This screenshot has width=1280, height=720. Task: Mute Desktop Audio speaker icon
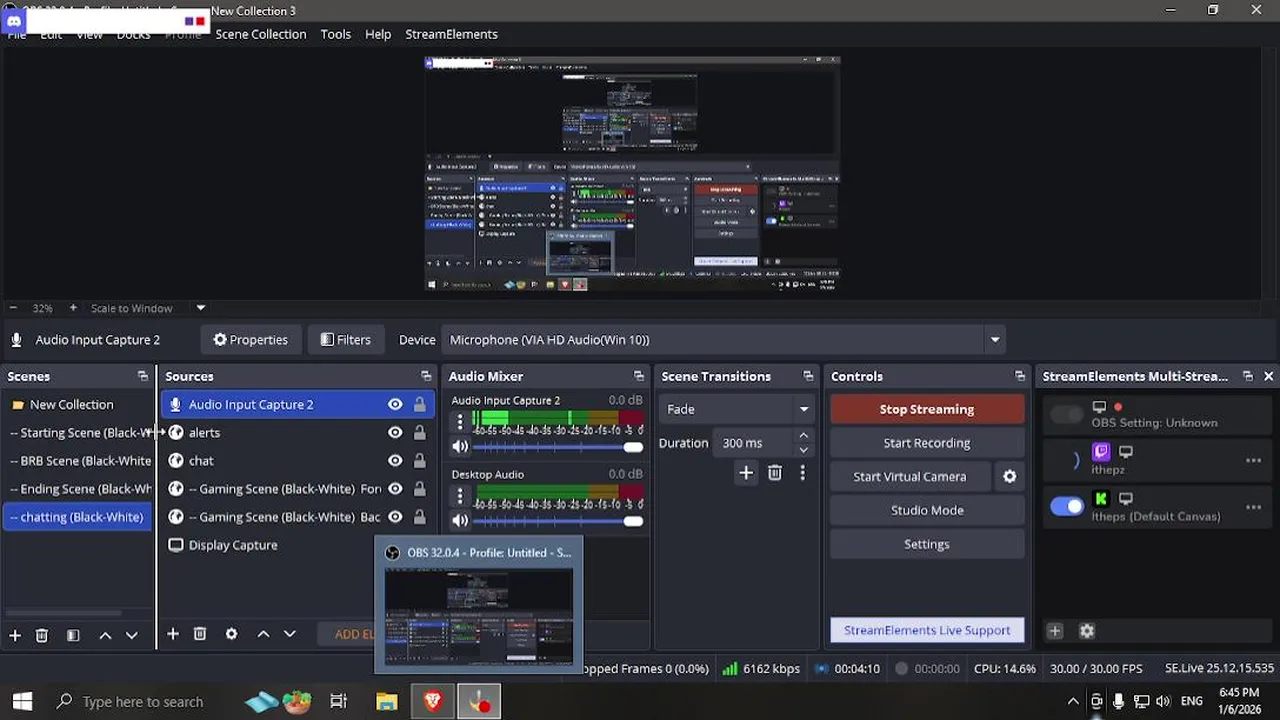point(460,520)
